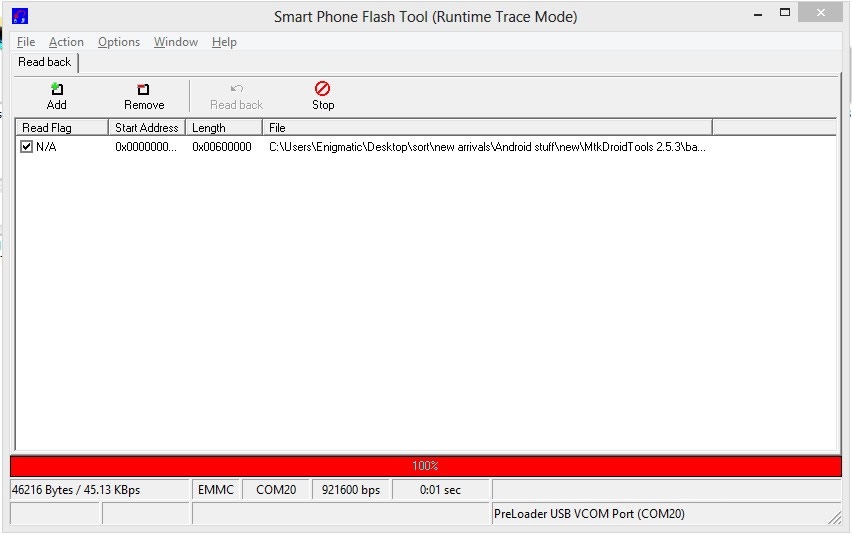This screenshot has width=852, height=534.
Task: Open the File menu
Action: 26,42
